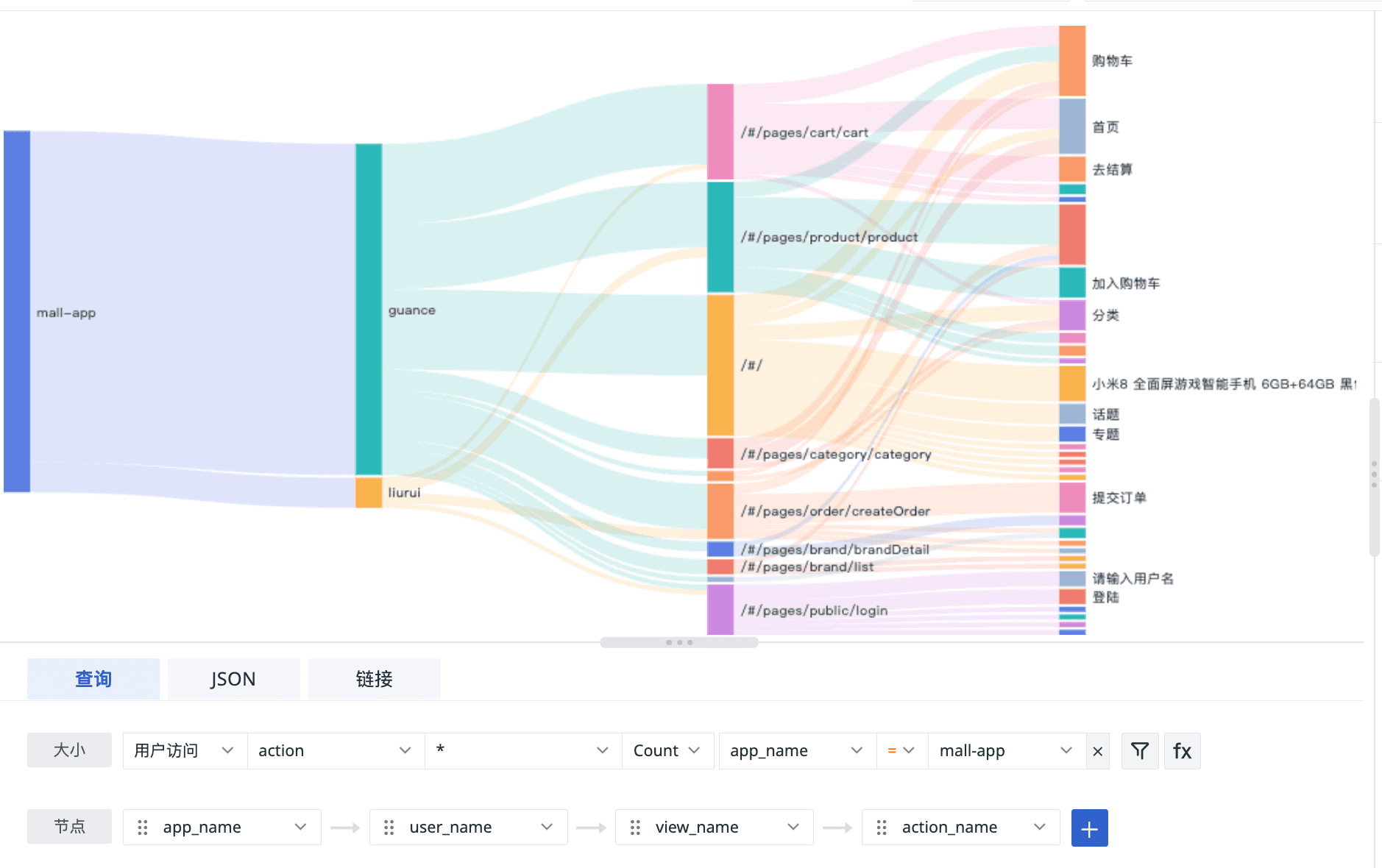Click the view_name node drag handle
The width and height of the screenshot is (1382, 868).
(x=635, y=828)
